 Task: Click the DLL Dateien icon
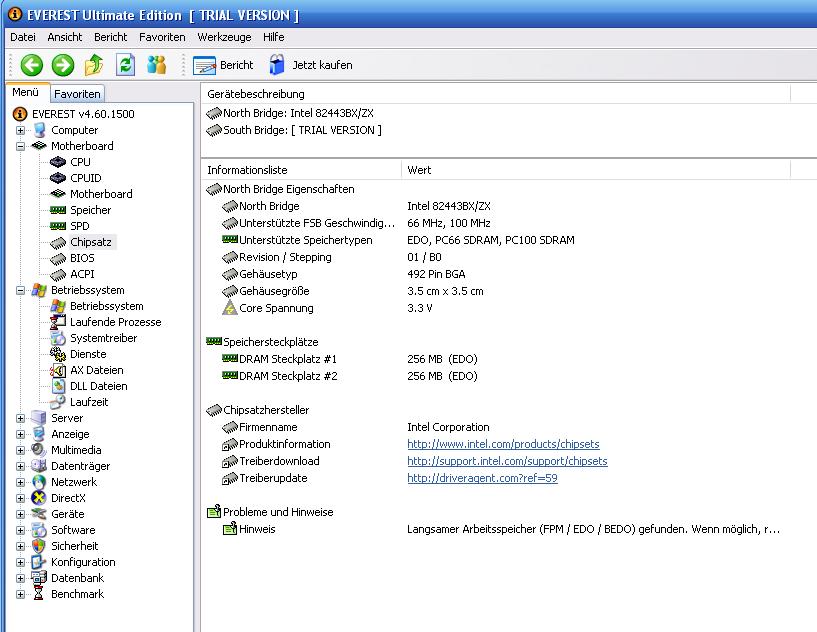coord(58,386)
